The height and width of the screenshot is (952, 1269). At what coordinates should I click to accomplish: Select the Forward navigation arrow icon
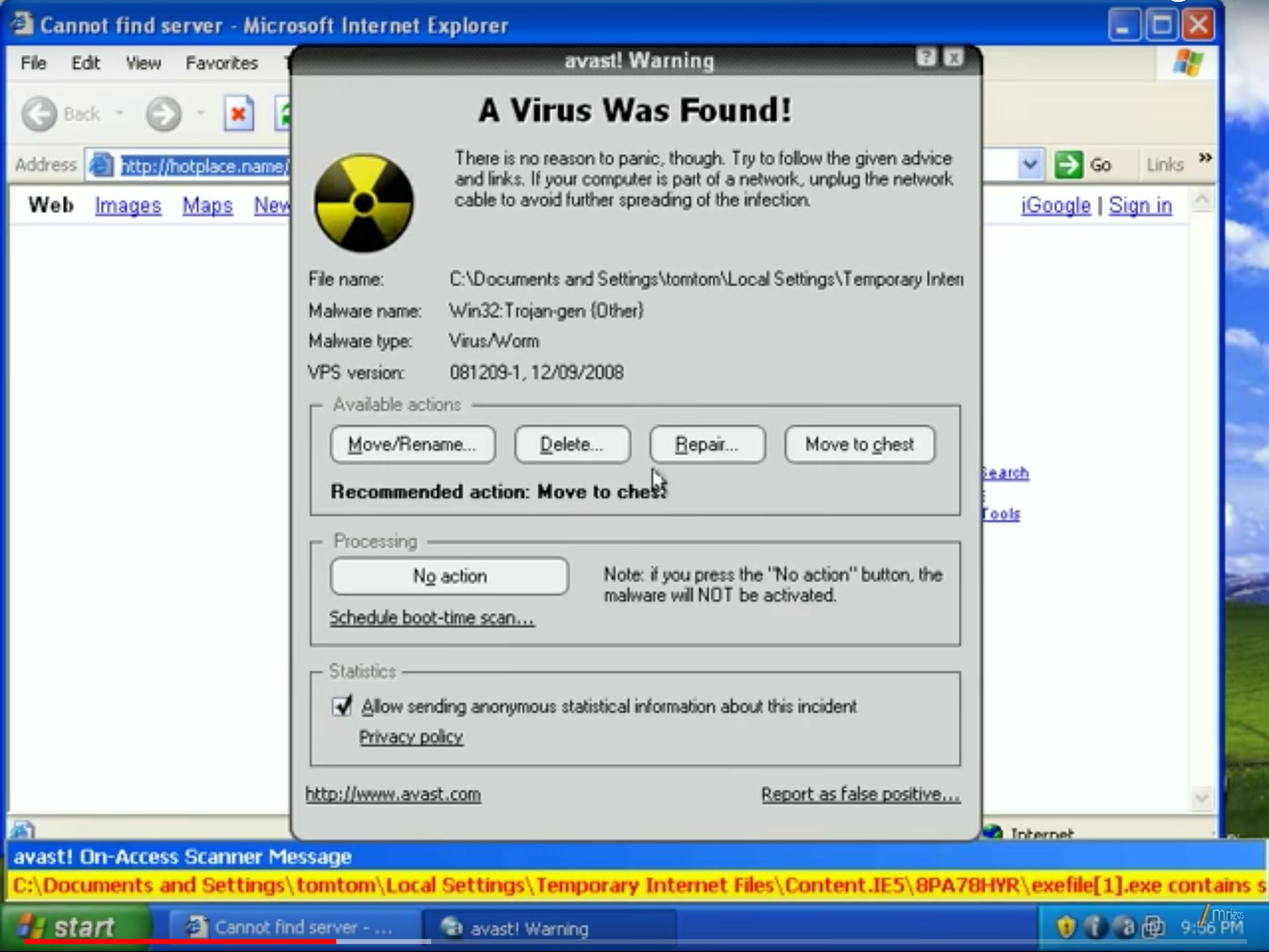[x=163, y=114]
